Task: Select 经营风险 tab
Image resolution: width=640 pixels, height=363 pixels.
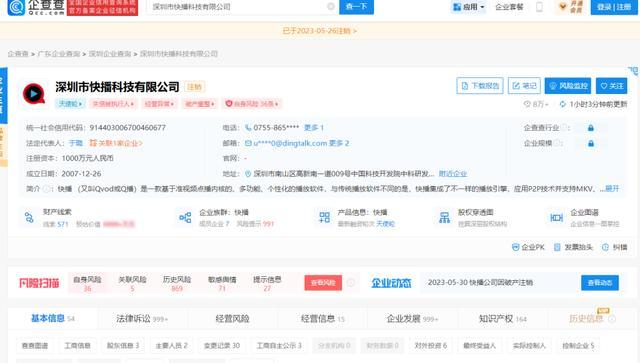Action: pyautogui.click(x=232, y=318)
